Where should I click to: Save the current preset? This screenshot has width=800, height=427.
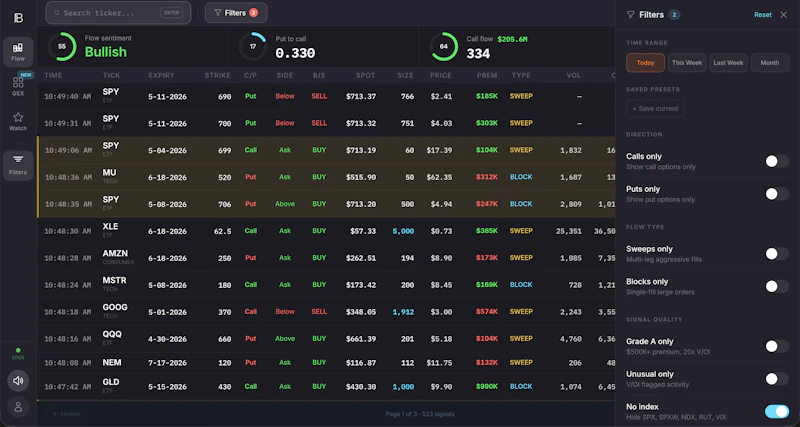click(655, 109)
